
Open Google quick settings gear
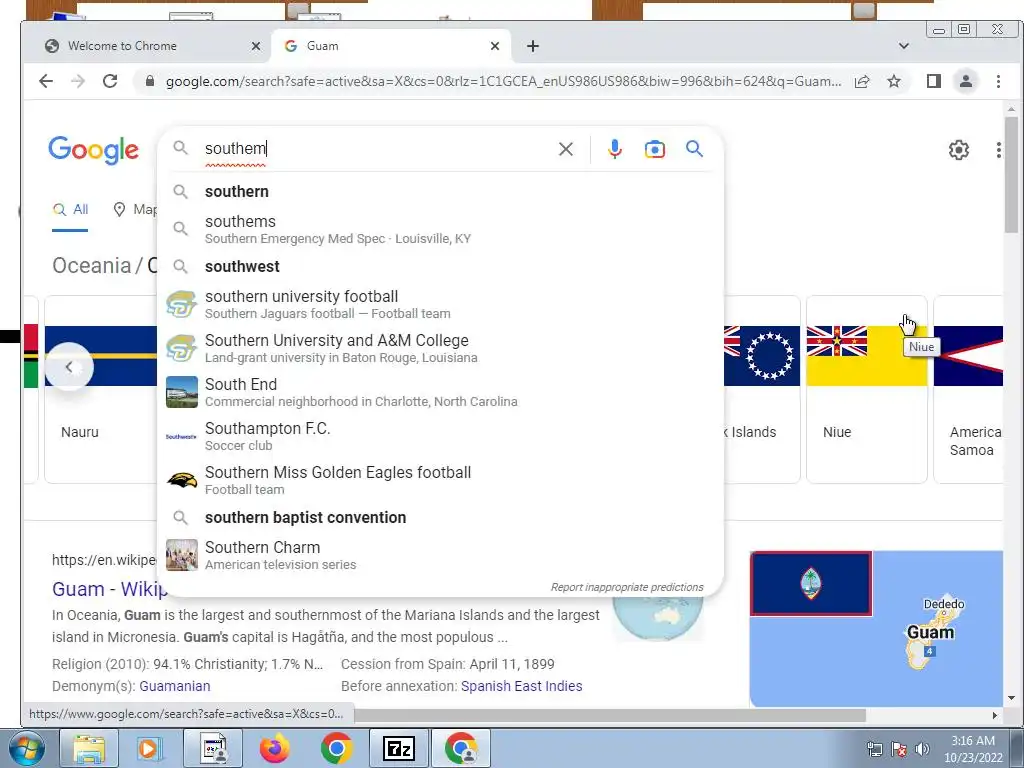point(958,150)
